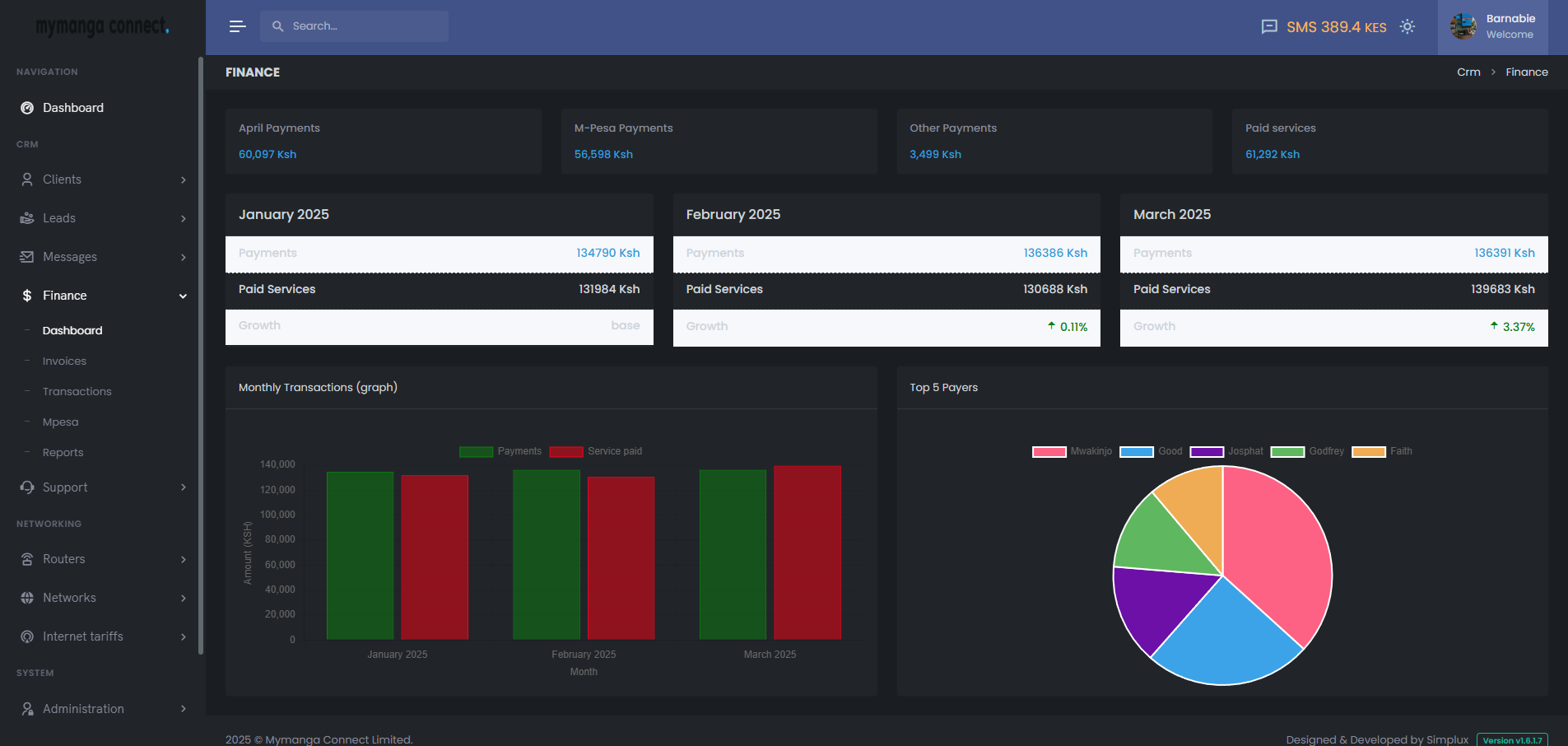Screen dimensions: 1568x746
Task: Click the Dashboard gauge icon in sidebar
Action: [x=27, y=108]
